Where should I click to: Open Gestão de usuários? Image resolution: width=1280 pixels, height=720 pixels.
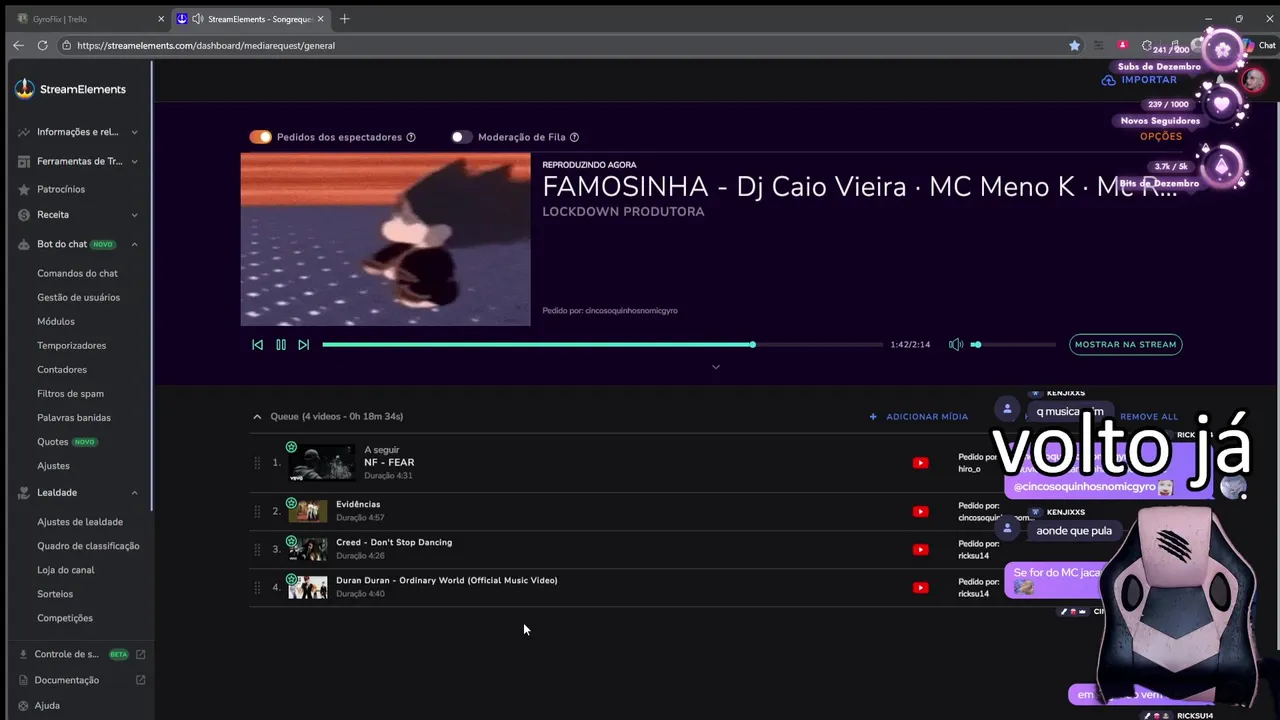pos(78,297)
